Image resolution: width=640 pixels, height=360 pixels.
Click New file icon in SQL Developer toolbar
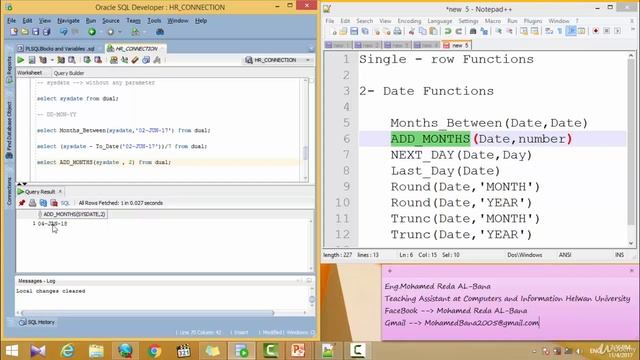[14, 31]
